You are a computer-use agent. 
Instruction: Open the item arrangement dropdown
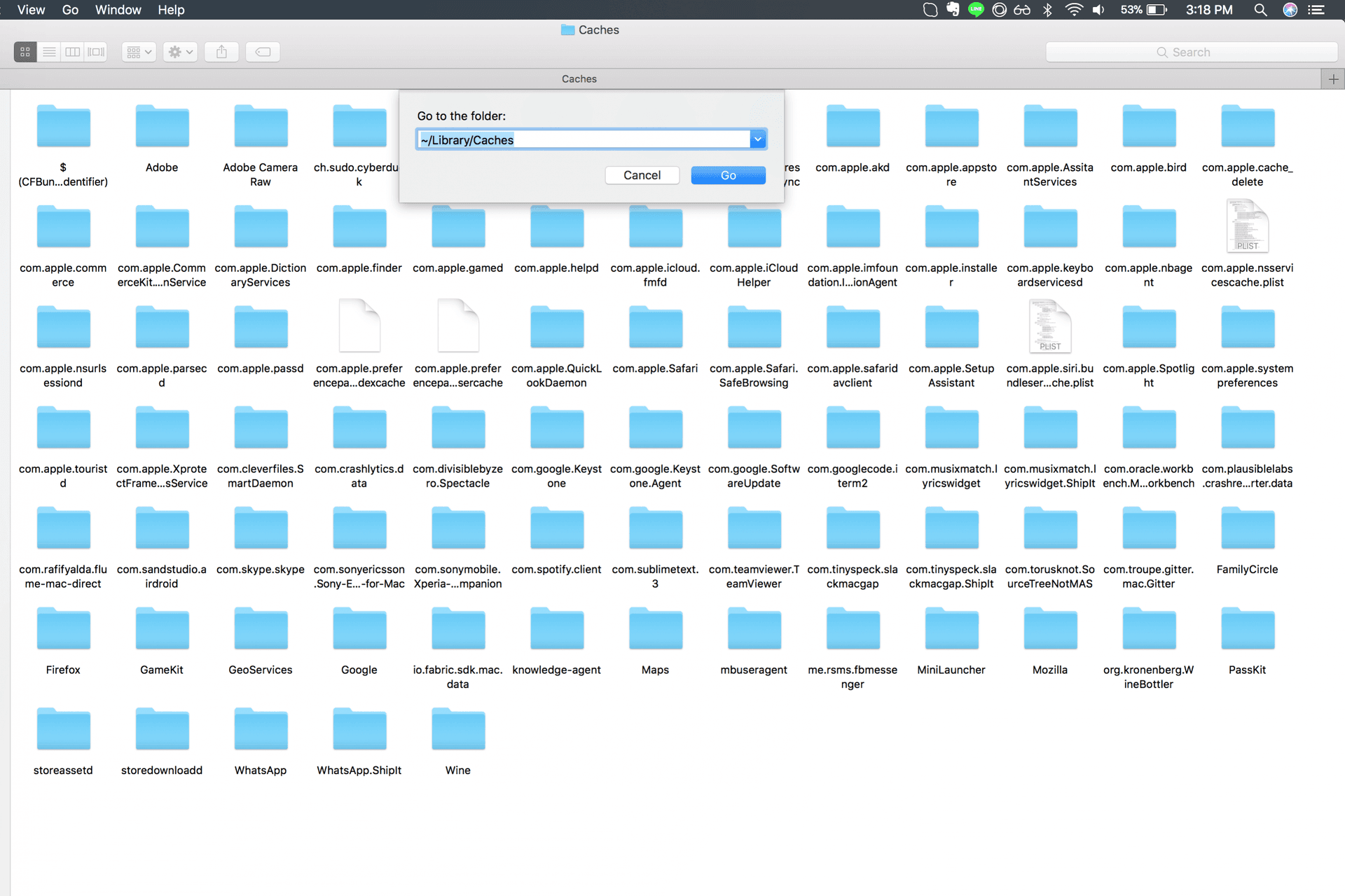point(139,52)
